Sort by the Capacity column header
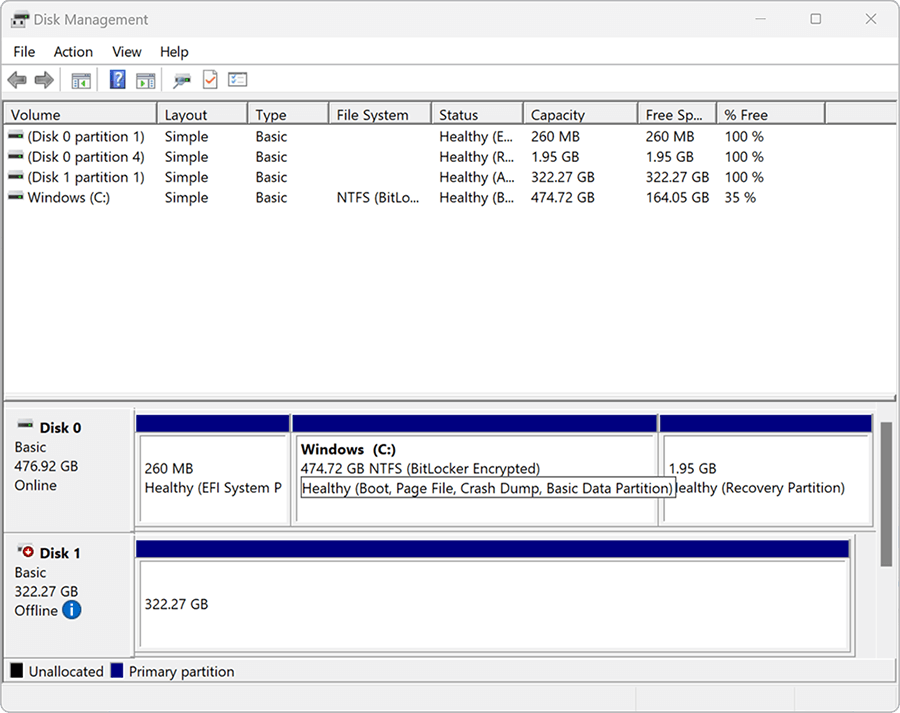This screenshot has width=900, height=713. pyautogui.click(x=581, y=115)
